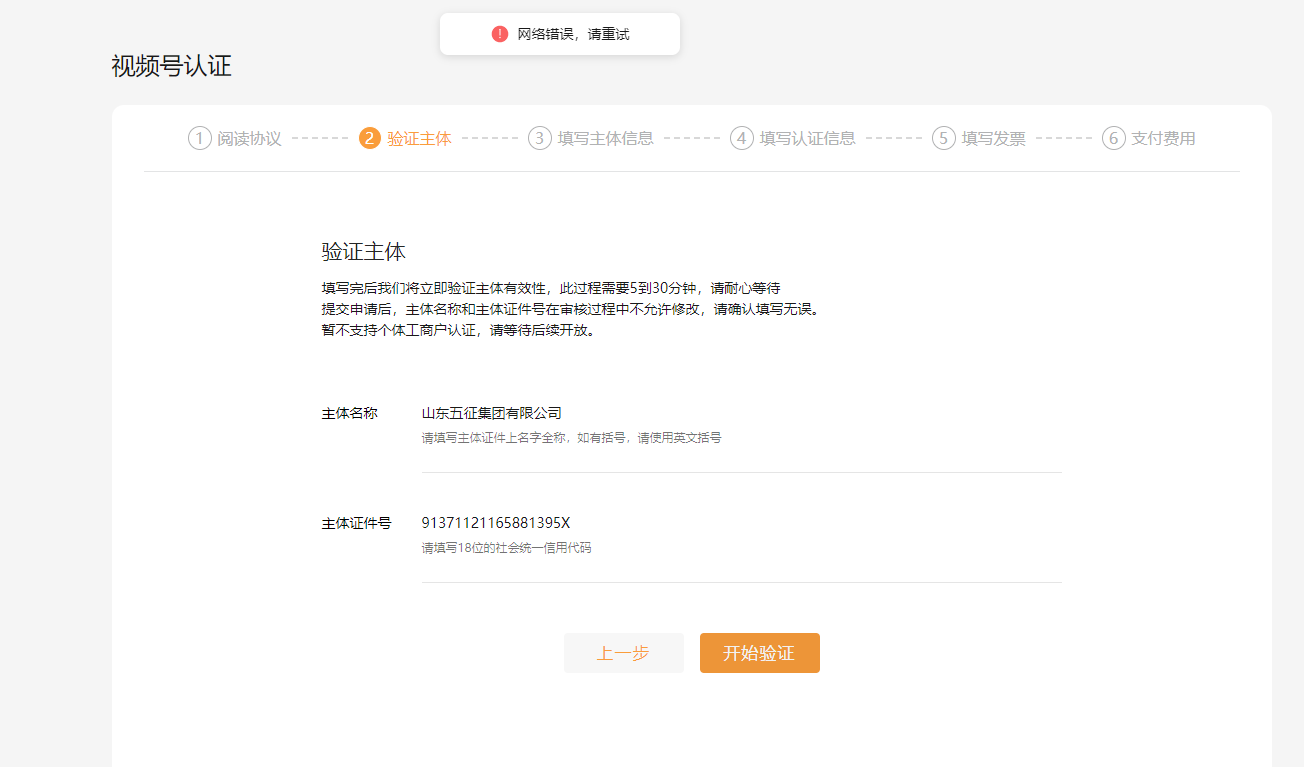Click step 1 circle icon 阅读协议
The height and width of the screenshot is (767, 1304).
(x=200, y=138)
